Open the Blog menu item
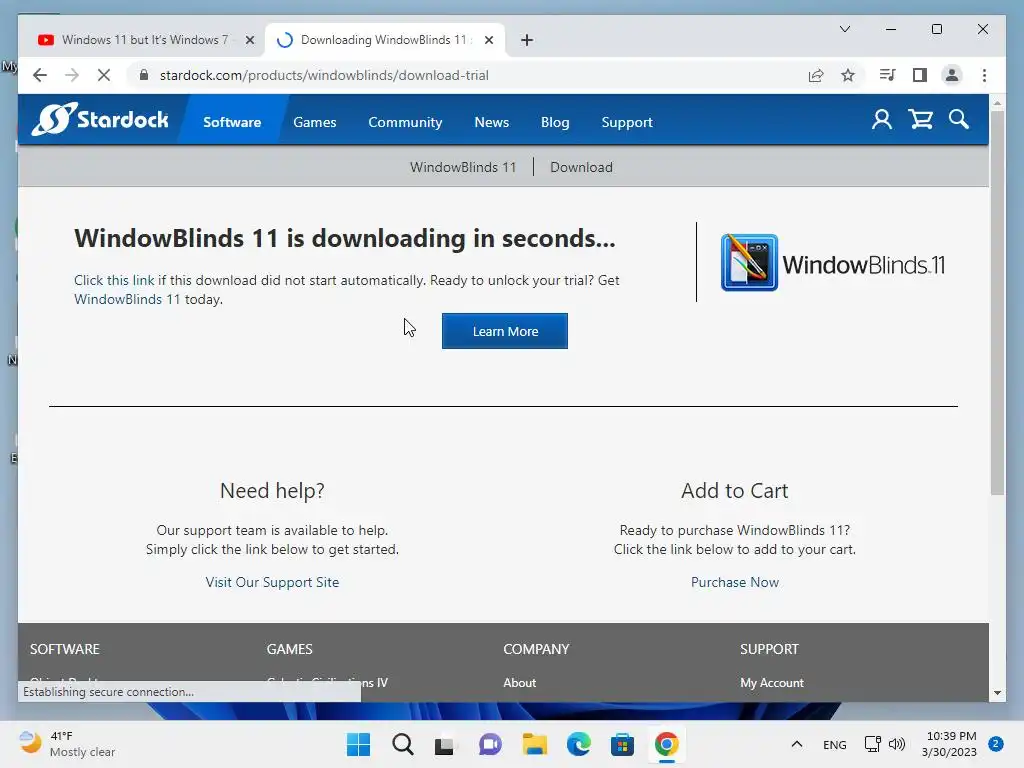 [x=555, y=122]
